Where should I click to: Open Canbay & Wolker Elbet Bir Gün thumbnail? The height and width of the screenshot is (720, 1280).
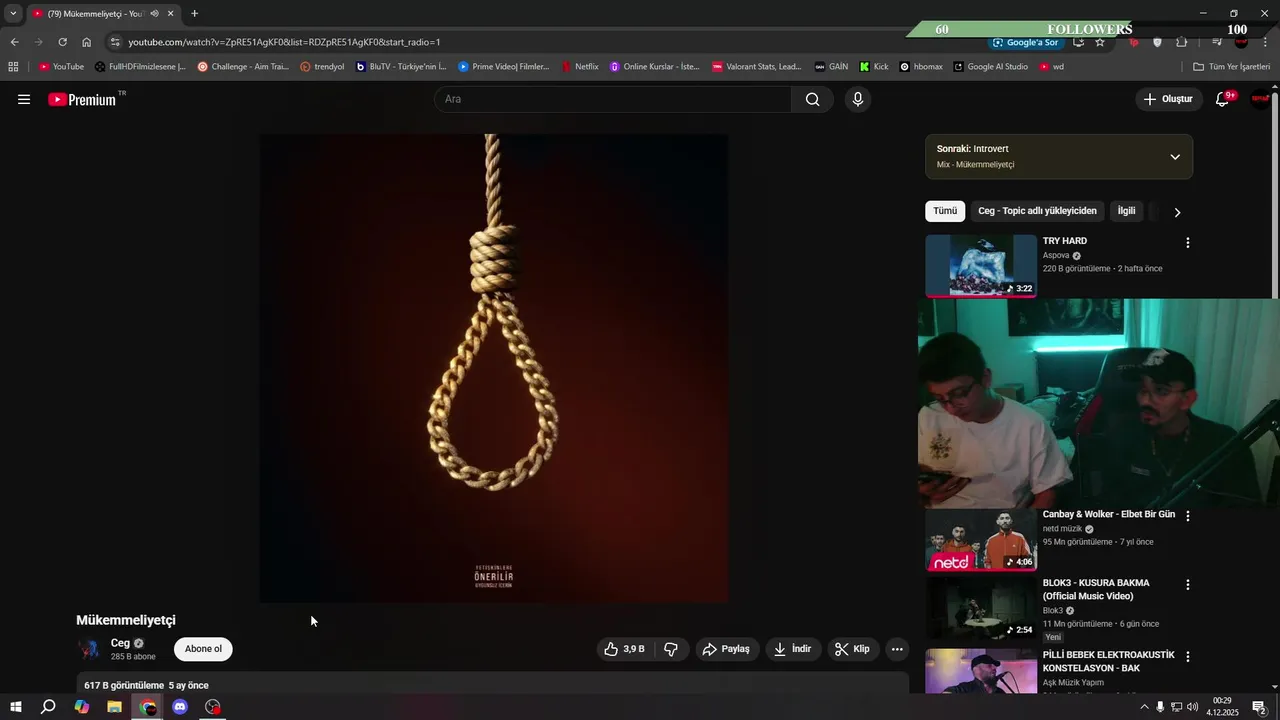click(x=981, y=540)
